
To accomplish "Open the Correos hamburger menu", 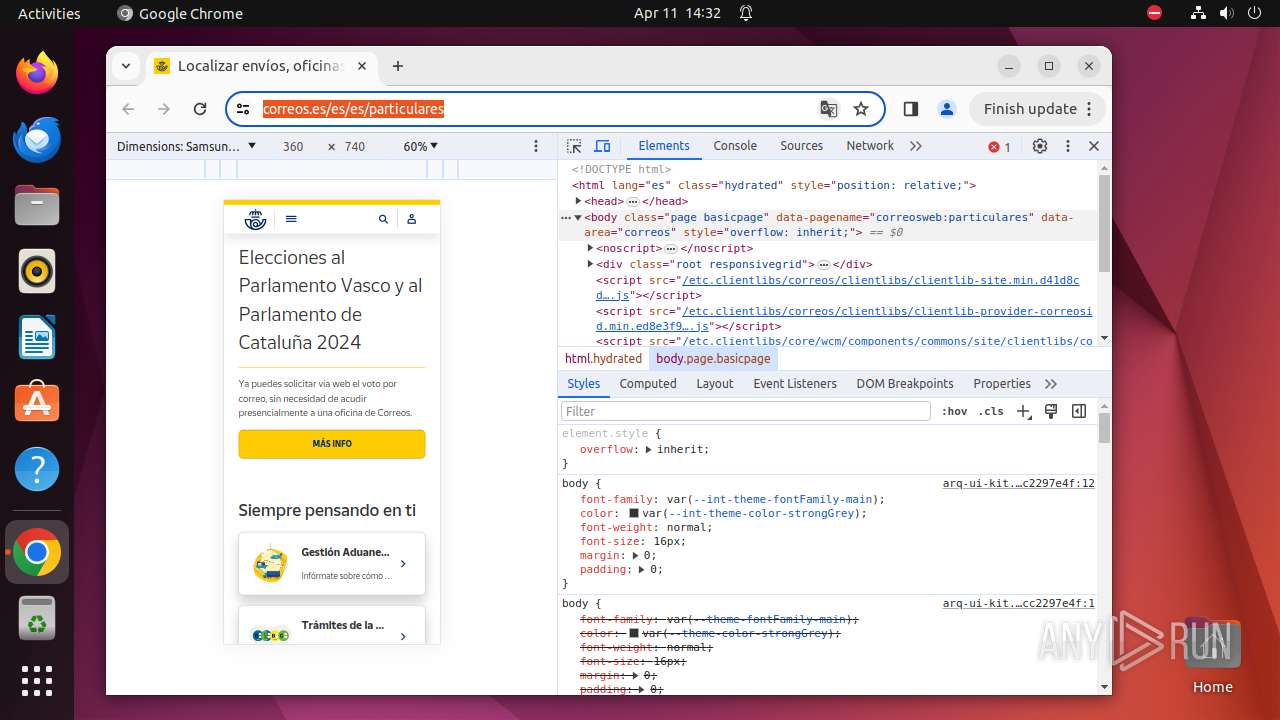I will click(x=291, y=219).
